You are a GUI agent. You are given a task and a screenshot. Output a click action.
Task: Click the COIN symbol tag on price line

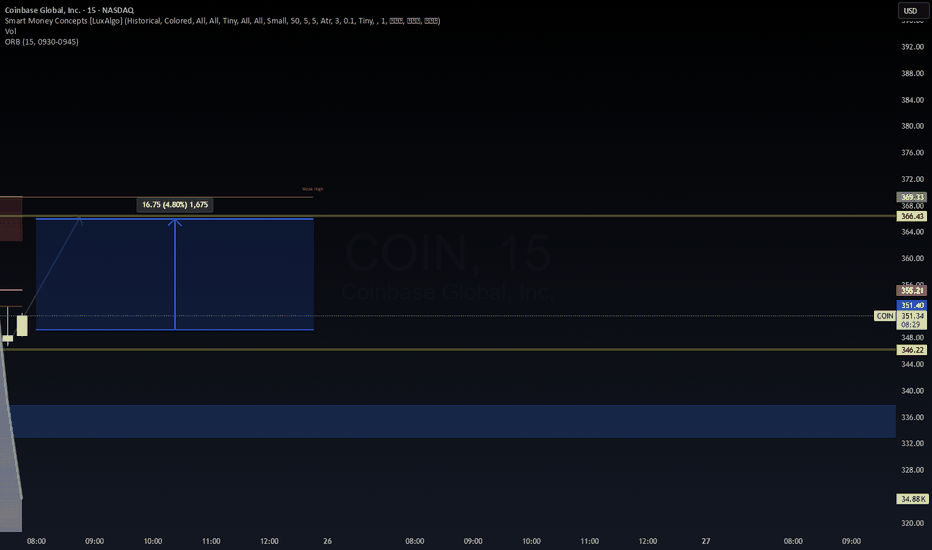(x=884, y=316)
